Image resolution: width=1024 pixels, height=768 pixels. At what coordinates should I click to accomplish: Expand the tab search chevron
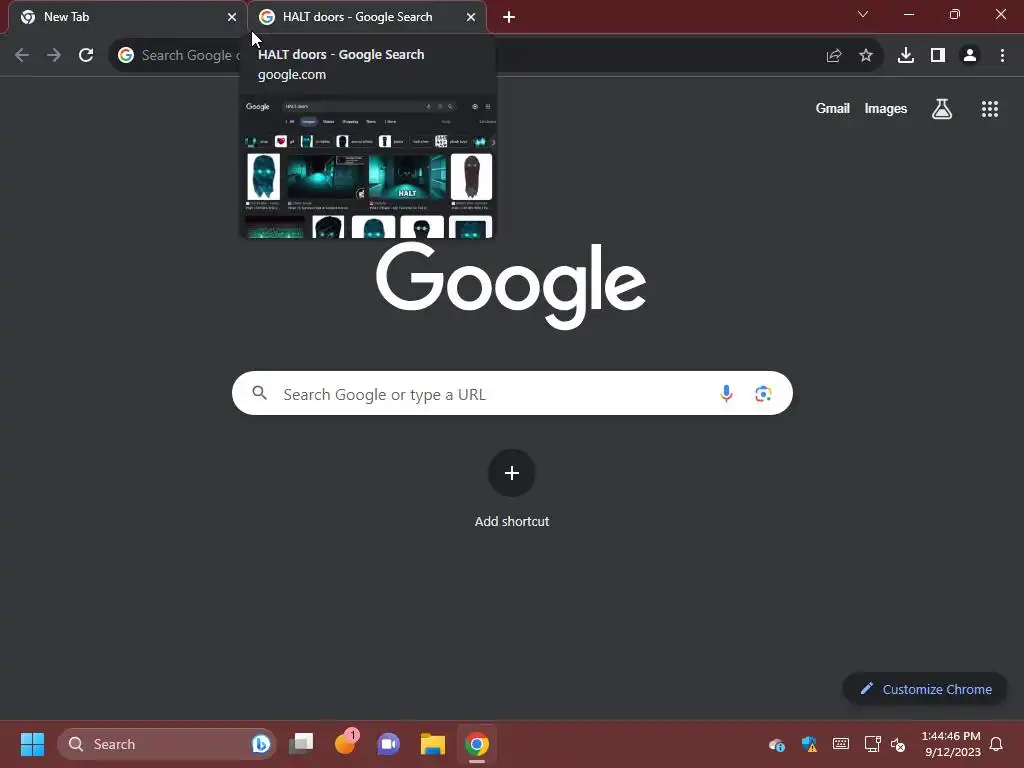point(863,14)
